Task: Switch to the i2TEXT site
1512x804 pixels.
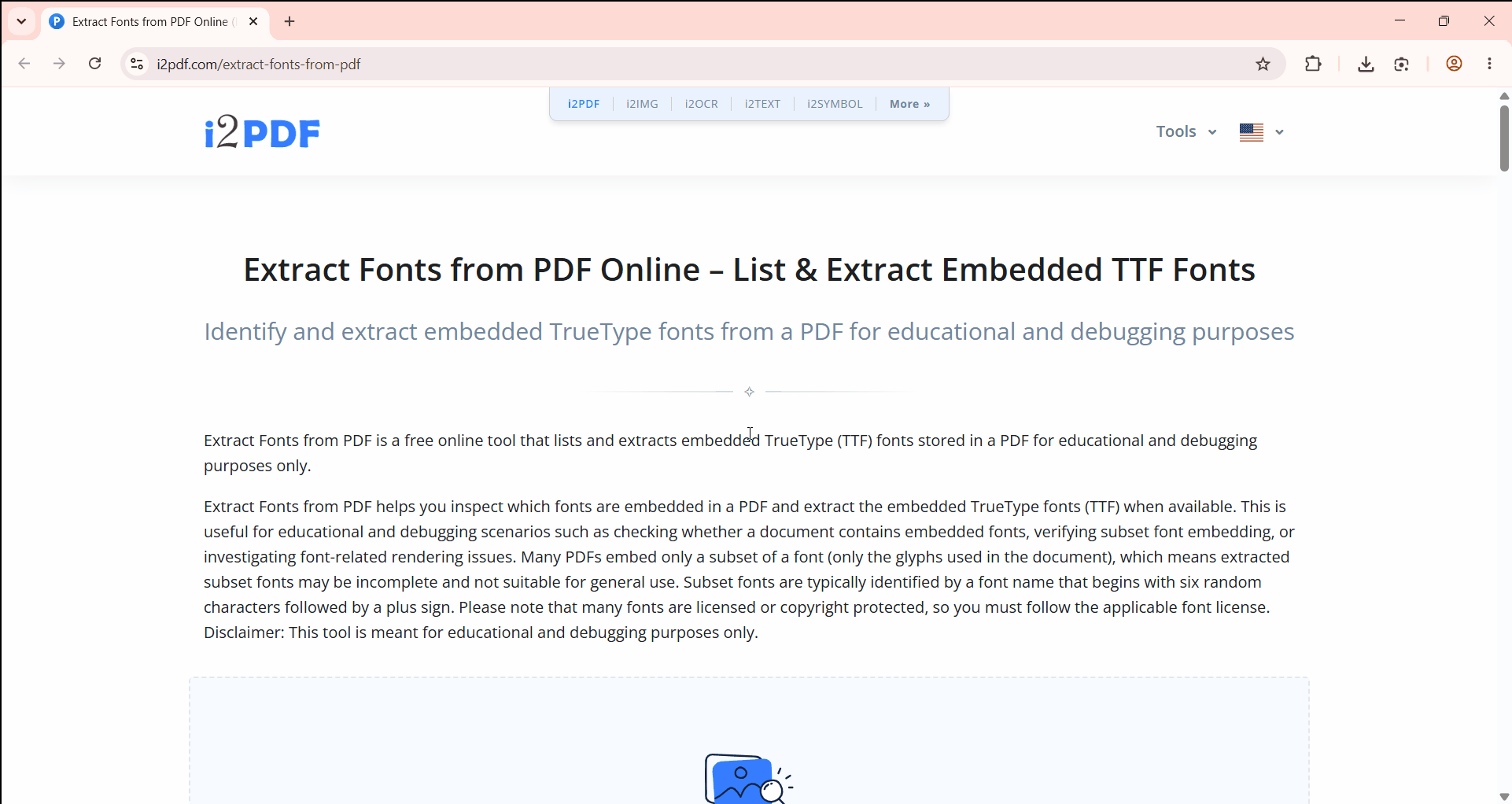Action: (x=762, y=104)
